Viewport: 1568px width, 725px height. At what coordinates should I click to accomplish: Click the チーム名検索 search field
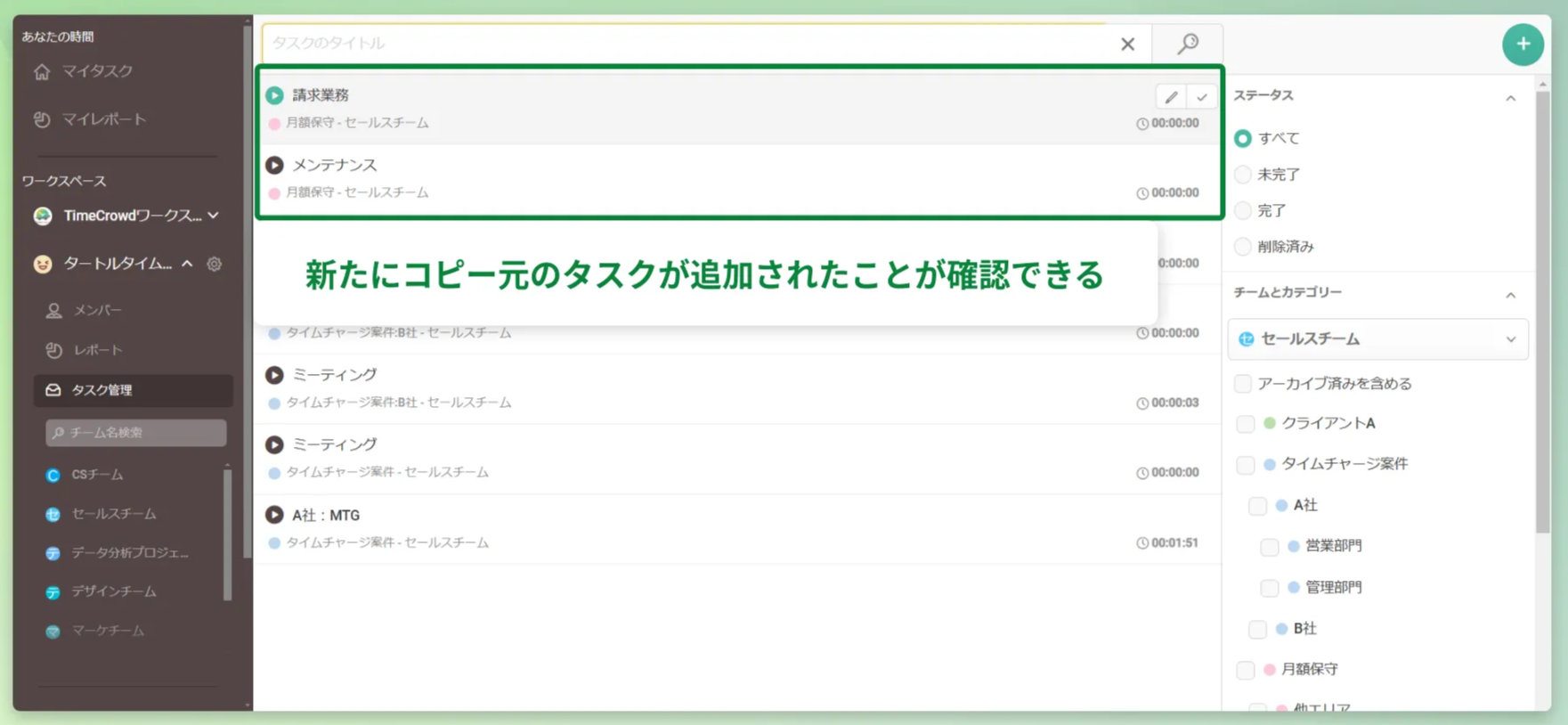pos(135,433)
